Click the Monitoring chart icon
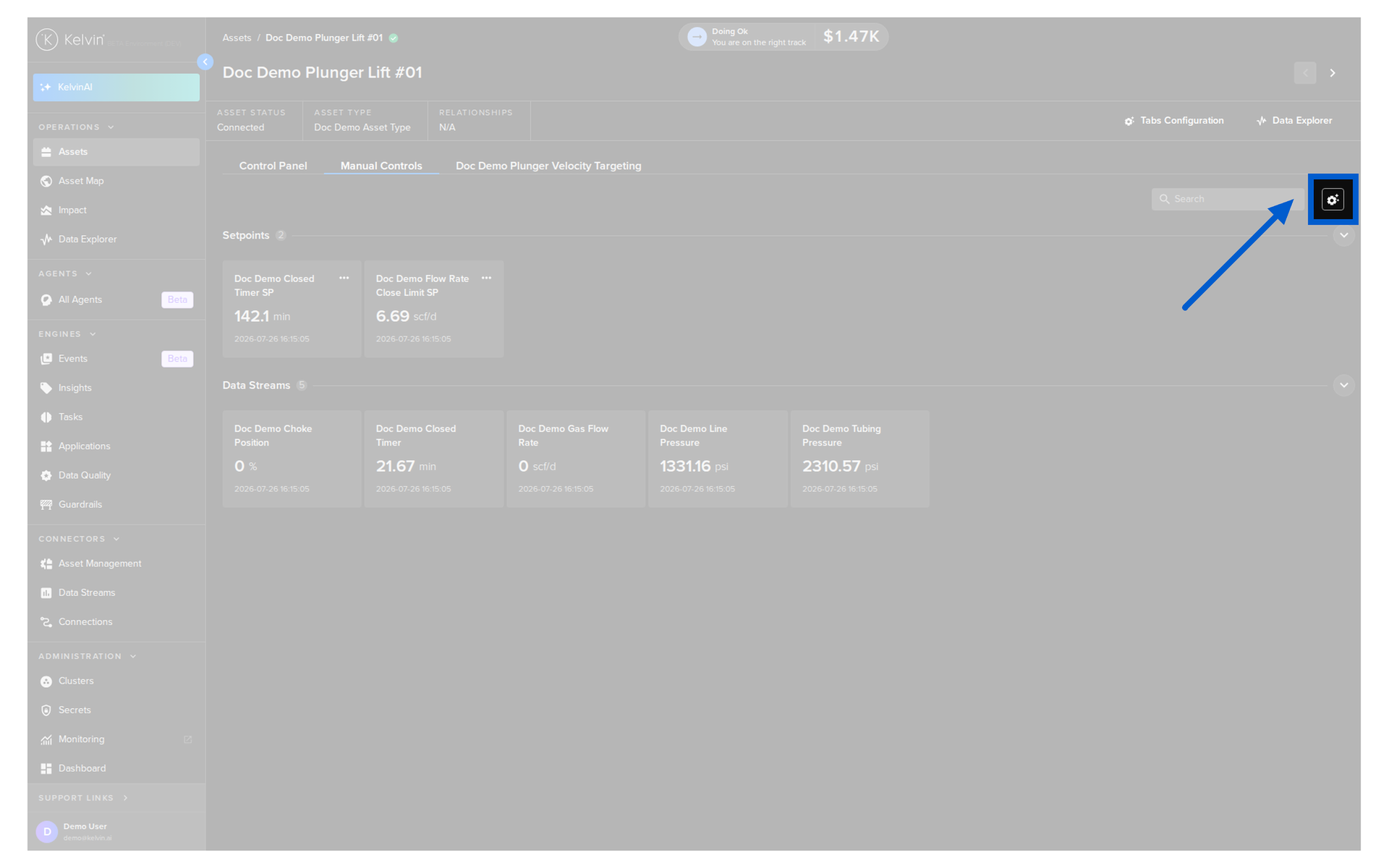Screen dimensions: 1389x868 pyautogui.click(x=46, y=739)
